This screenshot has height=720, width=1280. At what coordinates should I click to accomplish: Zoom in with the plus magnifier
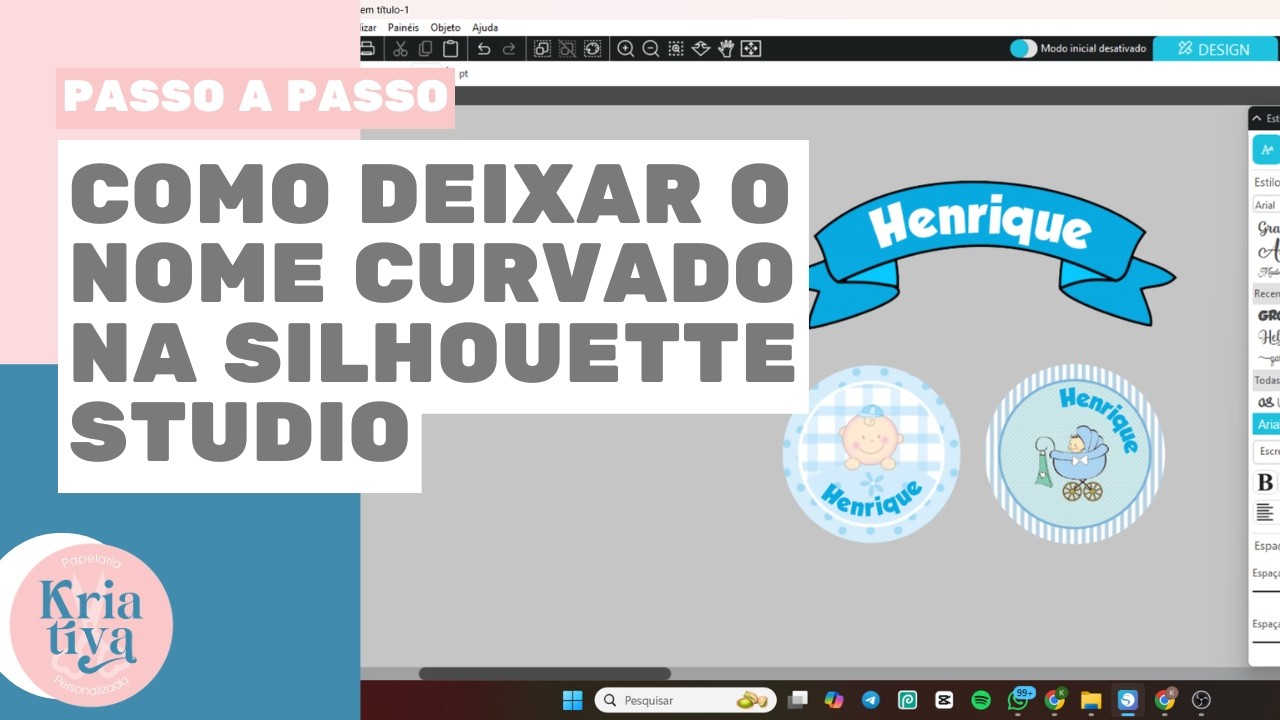point(626,48)
